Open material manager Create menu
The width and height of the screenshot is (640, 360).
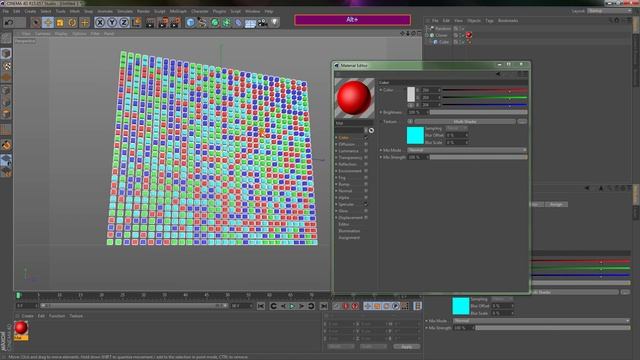click(x=27, y=316)
